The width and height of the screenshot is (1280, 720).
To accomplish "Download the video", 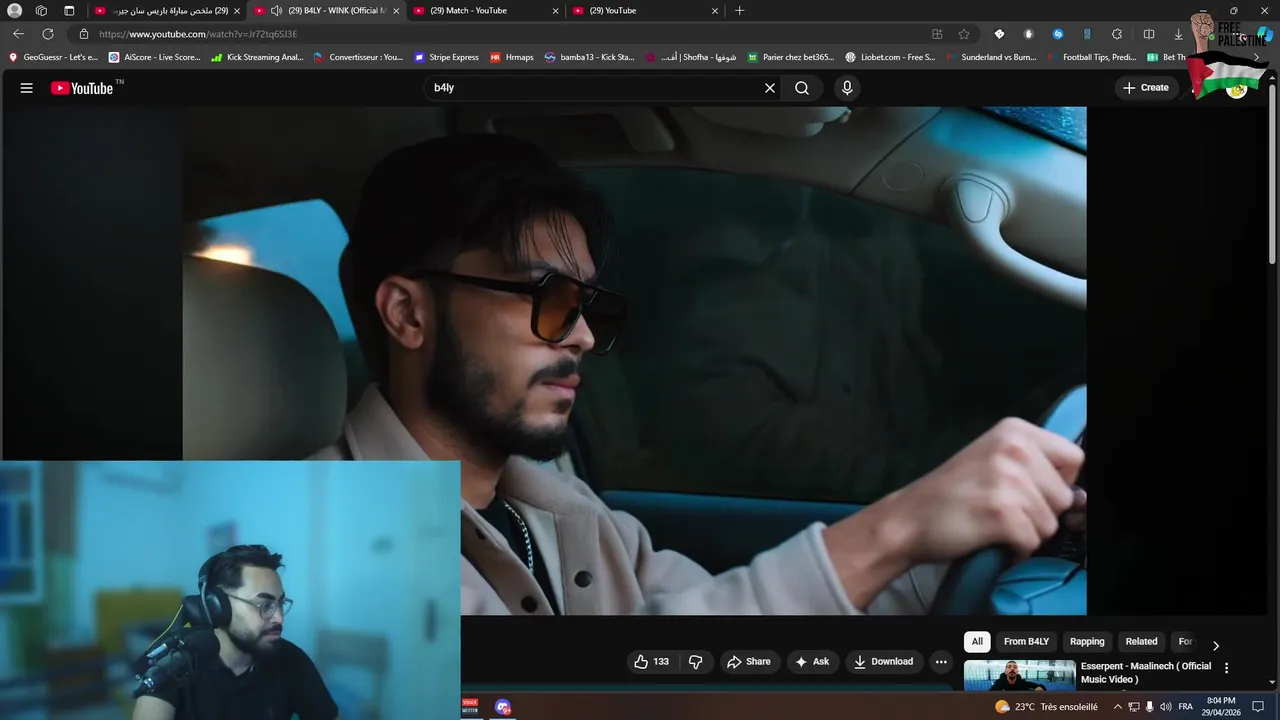I will pyautogui.click(x=883, y=661).
